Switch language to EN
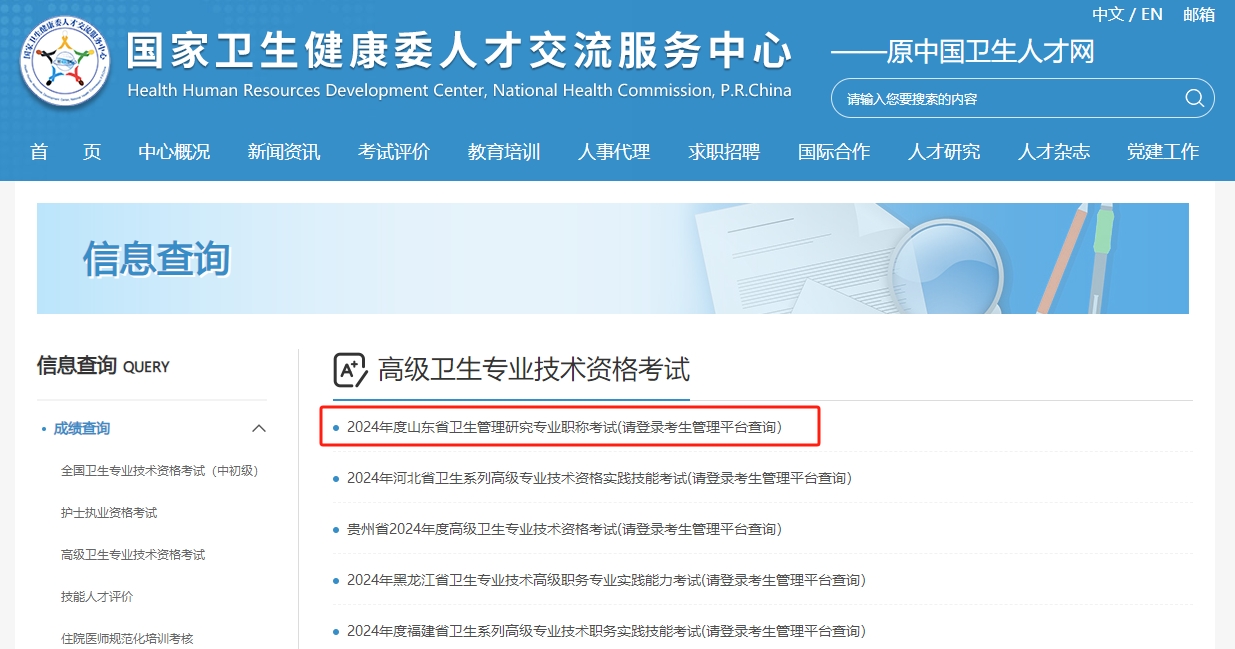 pos(1151,14)
